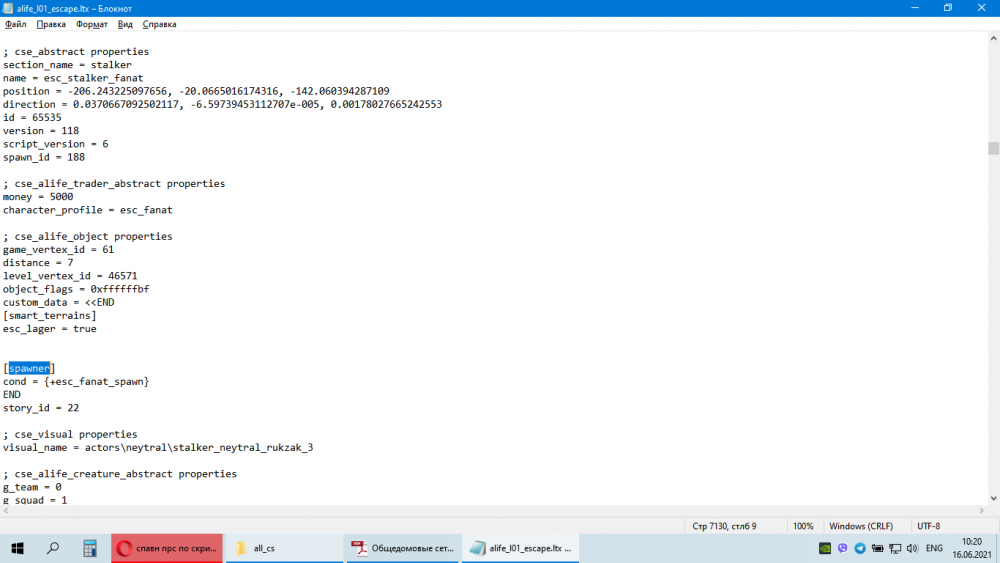
Task: Minimize the Notepad window
Action: pyautogui.click(x=915, y=8)
